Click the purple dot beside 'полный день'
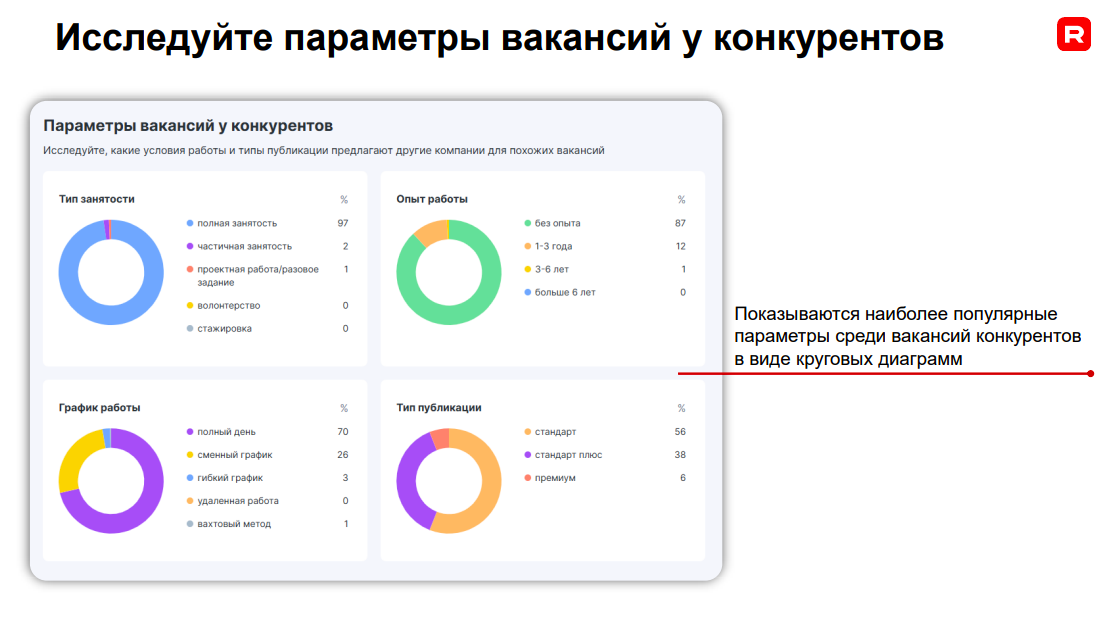The image size is (1111, 625). 190,432
